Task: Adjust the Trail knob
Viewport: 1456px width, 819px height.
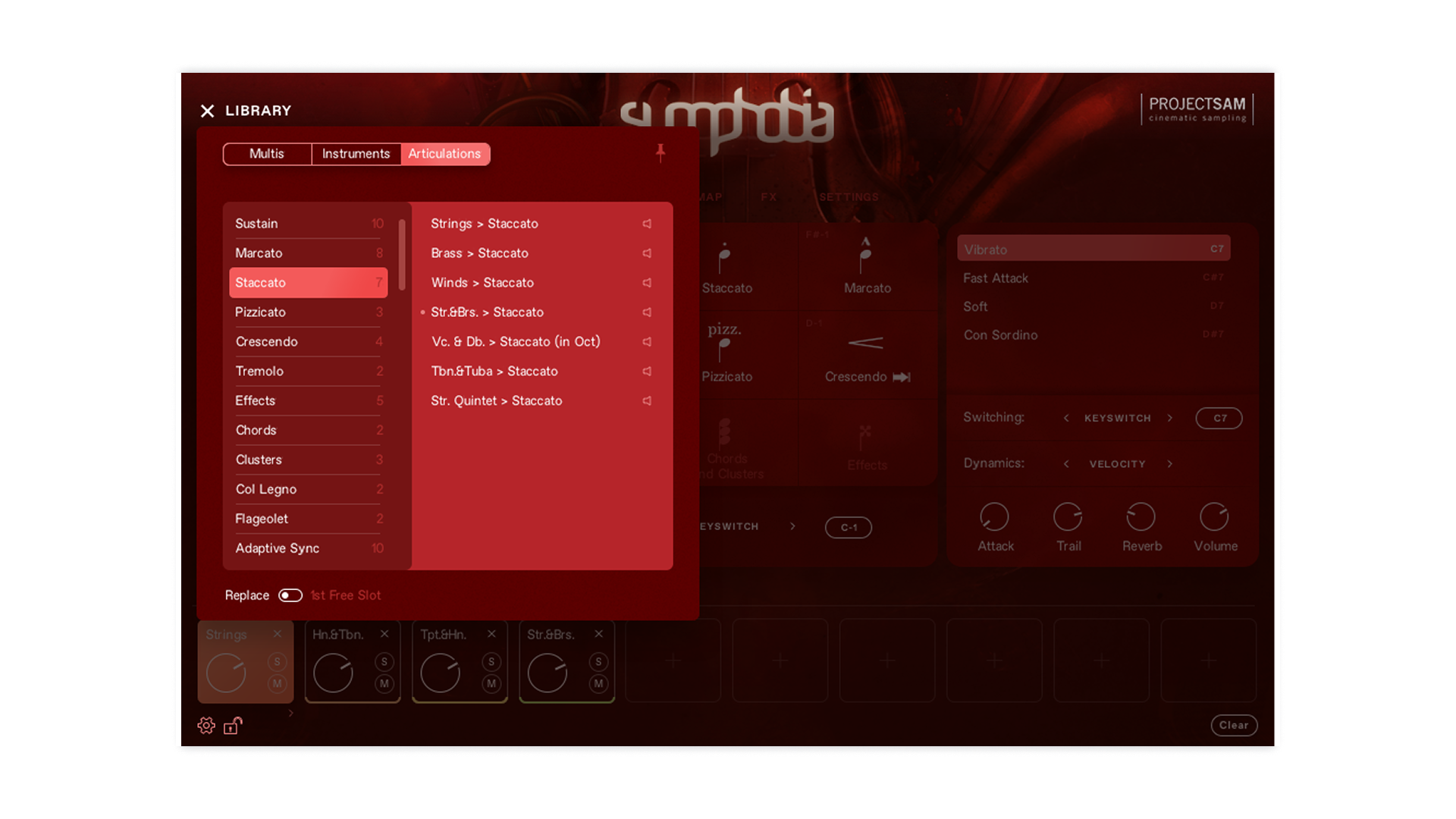Action: pyautogui.click(x=1068, y=517)
